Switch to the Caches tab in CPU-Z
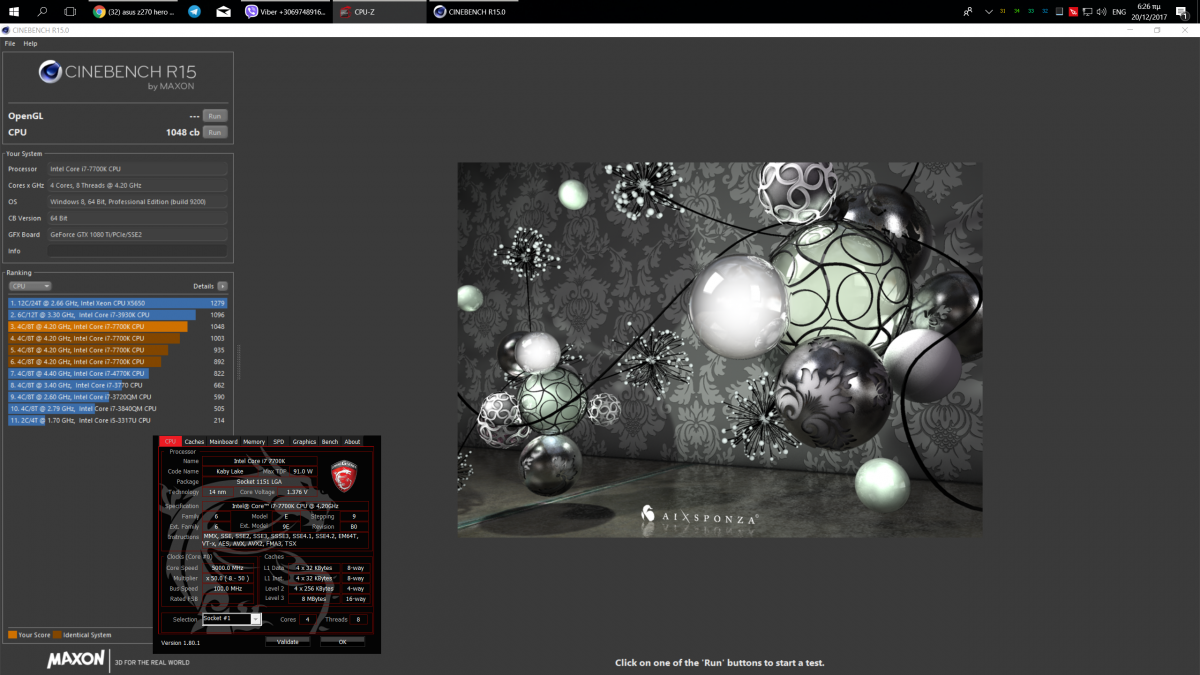The image size is (1200, 675). click(x=194, y=441)
